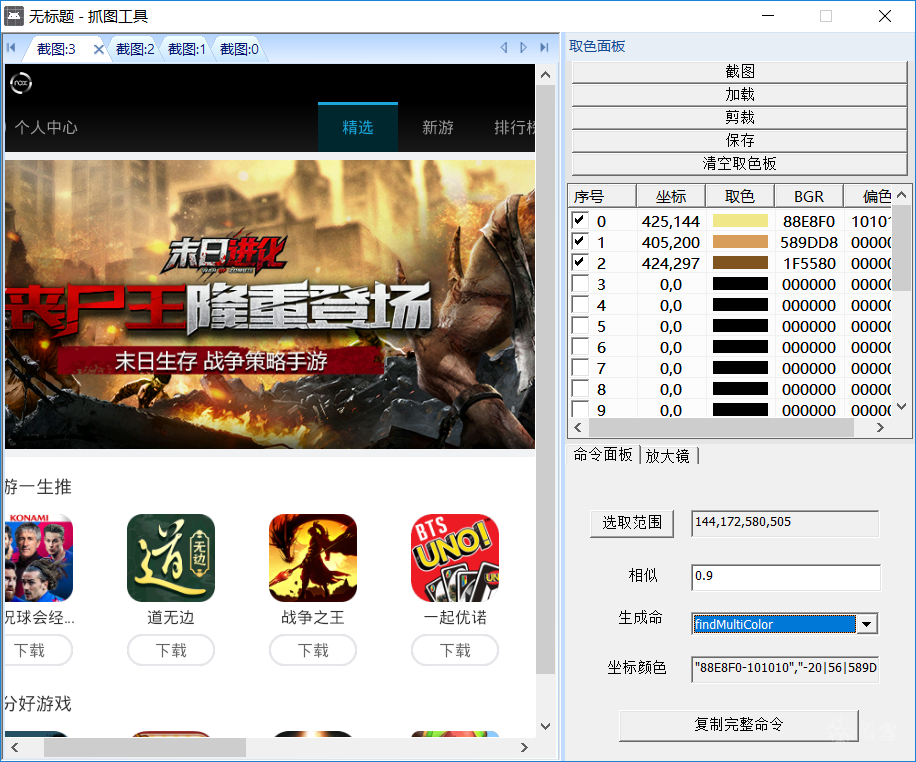Click the 相似 similarity field 0.9
Viewport: 916px width, 762px height.
point(785,577)
